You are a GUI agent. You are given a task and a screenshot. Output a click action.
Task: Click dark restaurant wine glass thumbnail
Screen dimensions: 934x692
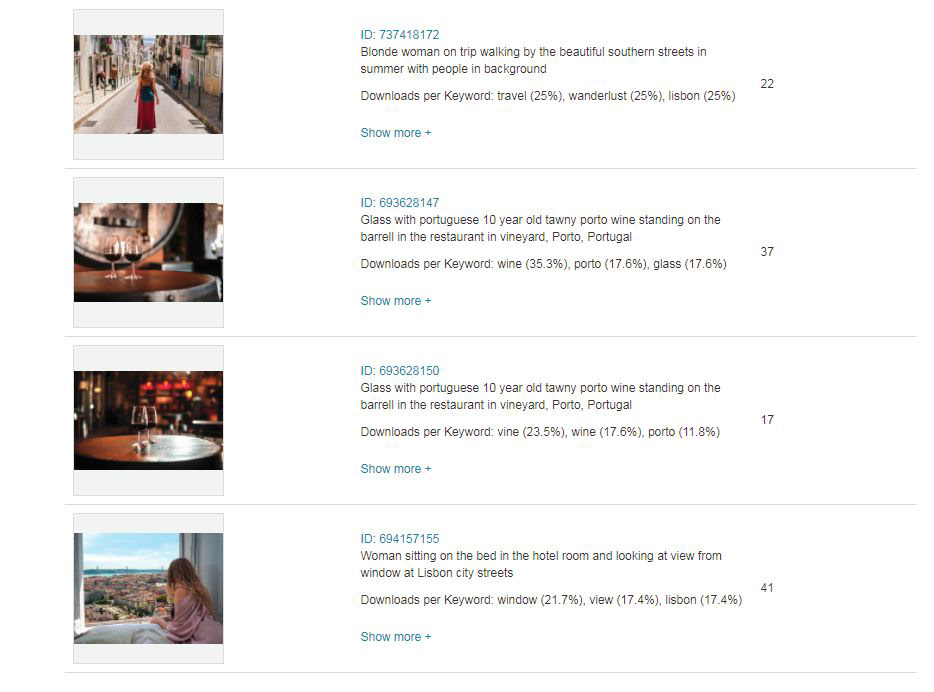[148, 420]
